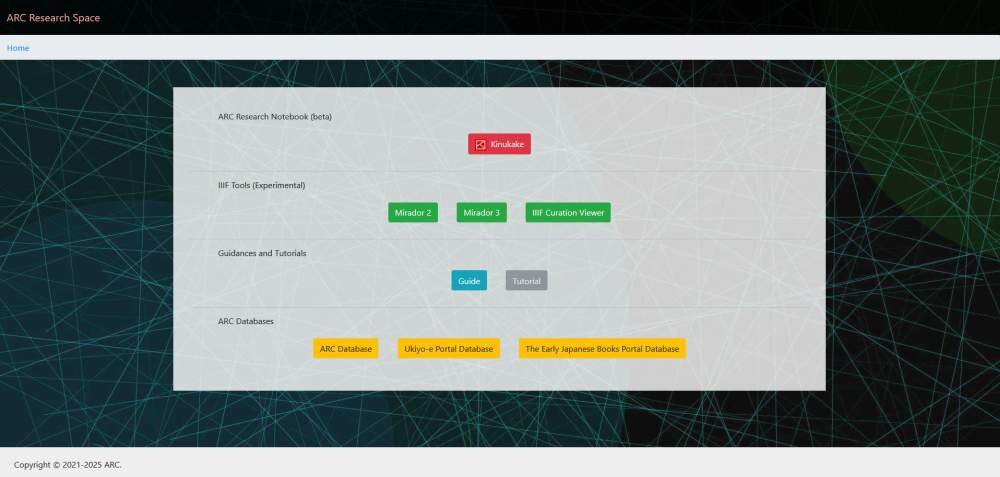Go to the ARC Database
1000x477 pixels.
345,349
